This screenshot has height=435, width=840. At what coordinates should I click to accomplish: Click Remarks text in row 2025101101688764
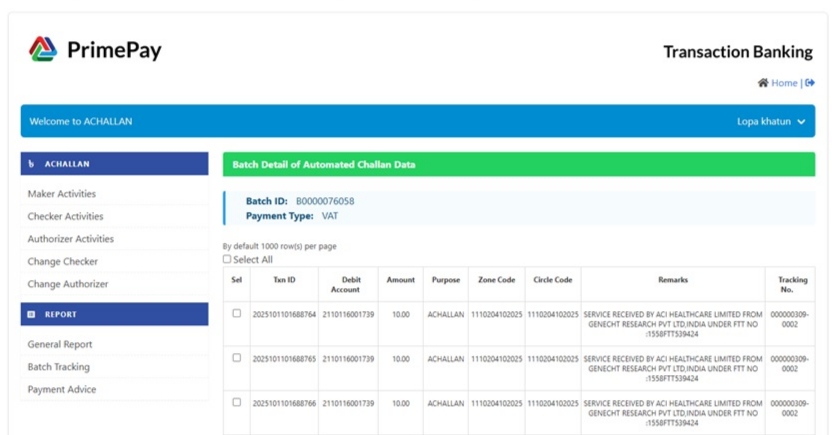click(673, 324)
